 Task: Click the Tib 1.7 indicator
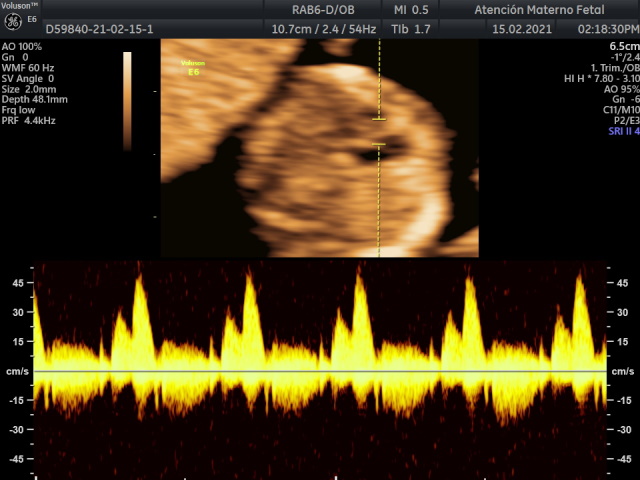tap(411, 30)
